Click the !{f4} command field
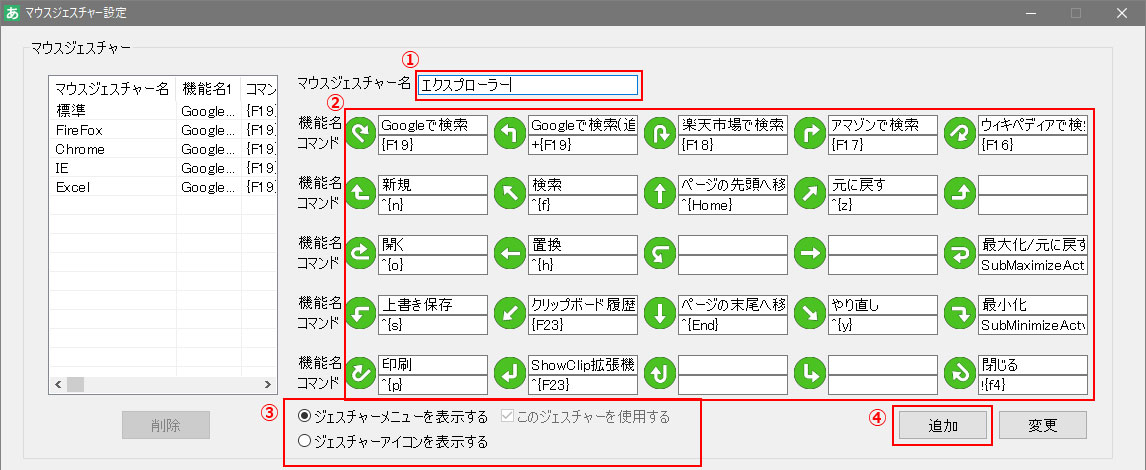The image size is (1146, 470). coord(1033,384)
